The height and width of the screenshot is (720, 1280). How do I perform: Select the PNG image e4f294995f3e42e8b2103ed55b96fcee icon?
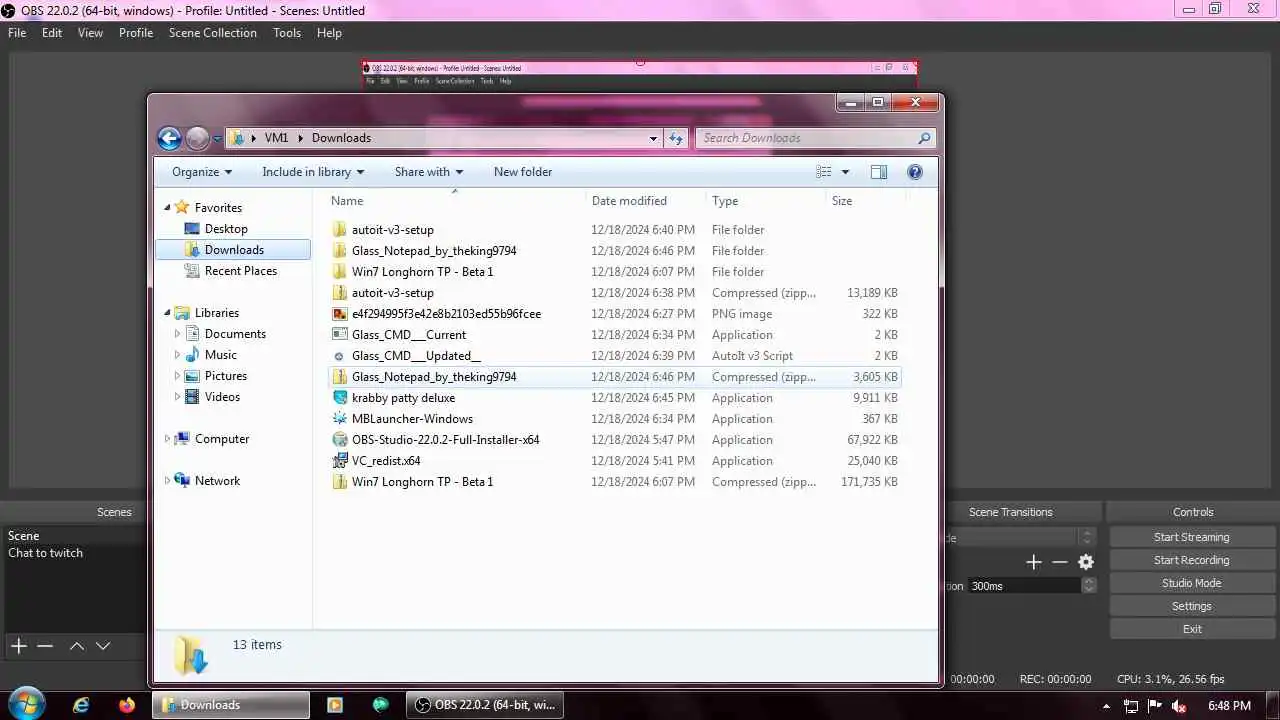[340, 314]
